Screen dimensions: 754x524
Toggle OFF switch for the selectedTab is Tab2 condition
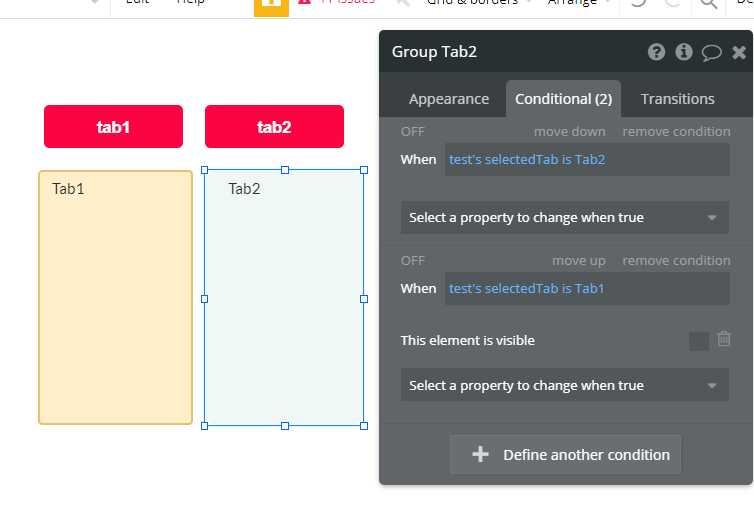(x=413, y=132)
